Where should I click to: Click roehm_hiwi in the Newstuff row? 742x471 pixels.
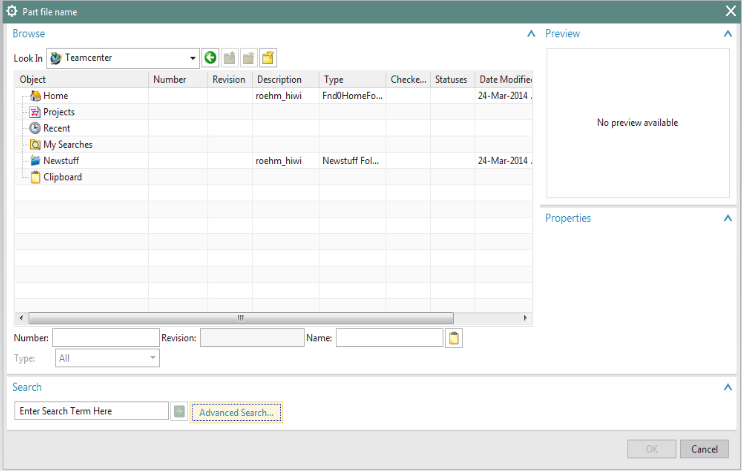point(278,160)
